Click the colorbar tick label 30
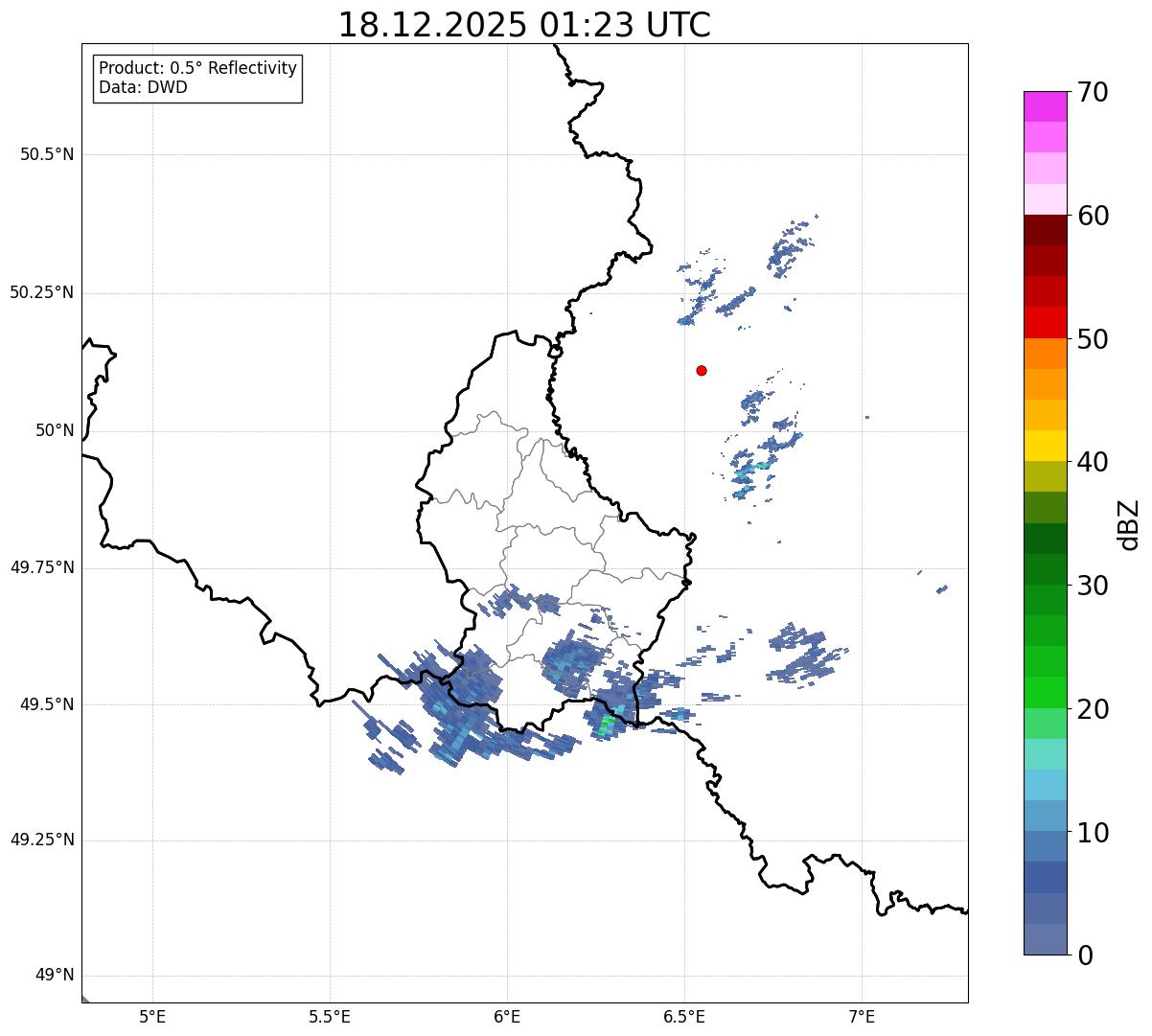The image size is (1152, 1036). tap(1093, 586)
